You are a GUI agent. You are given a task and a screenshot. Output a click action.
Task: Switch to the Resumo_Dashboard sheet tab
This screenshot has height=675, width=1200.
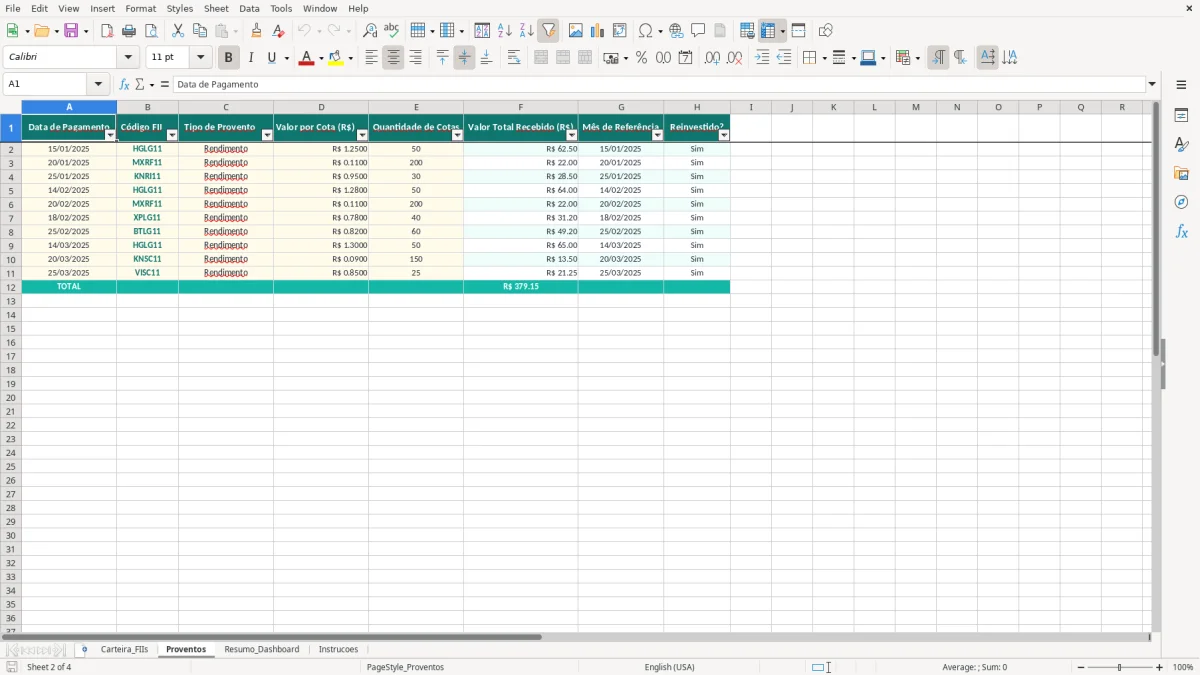pyautogui.click(x=261, y=649)
